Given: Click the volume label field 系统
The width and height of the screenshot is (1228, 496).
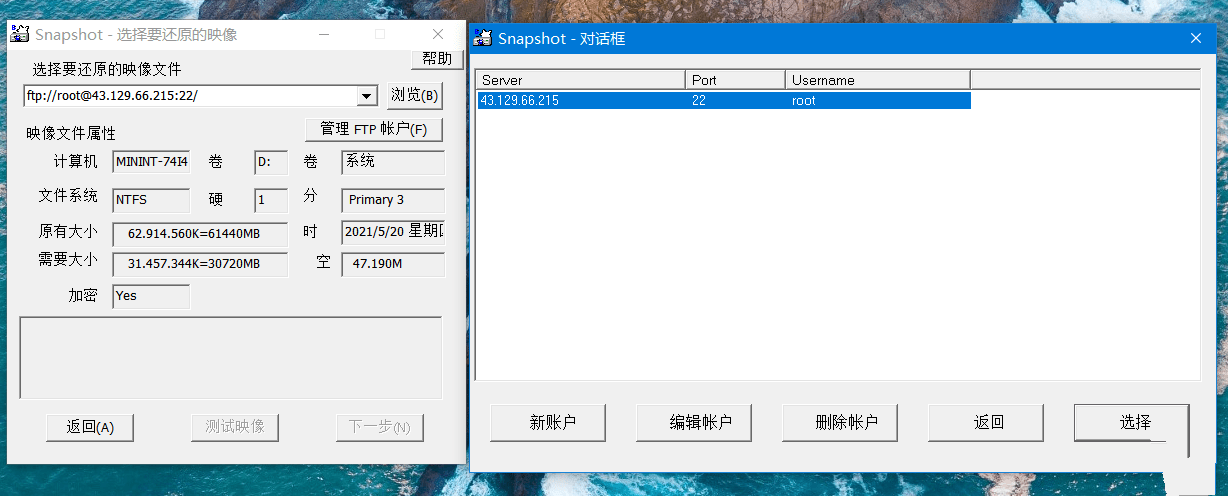Looking at the screenshot, I should point(393,162).
